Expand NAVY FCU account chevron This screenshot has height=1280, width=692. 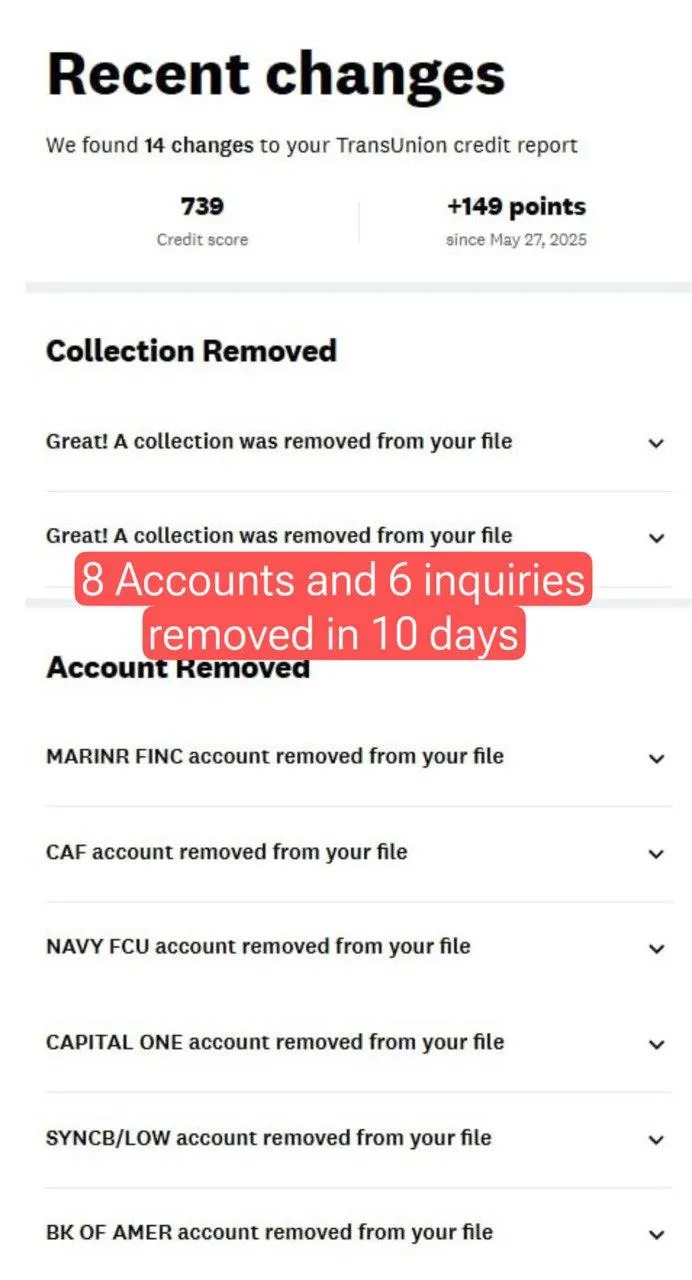coord(656,948)
